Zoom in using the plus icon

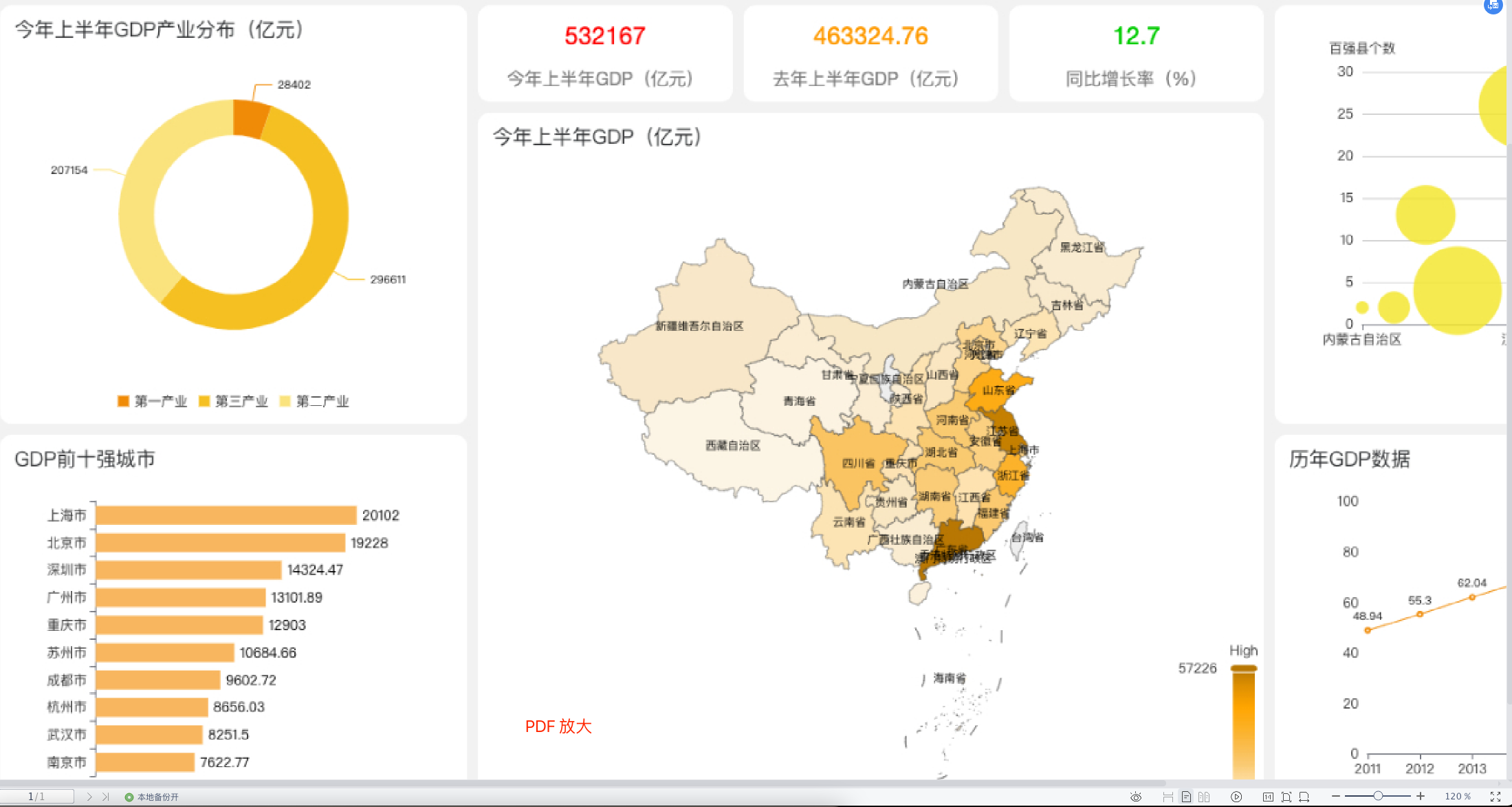[1421, 796]
